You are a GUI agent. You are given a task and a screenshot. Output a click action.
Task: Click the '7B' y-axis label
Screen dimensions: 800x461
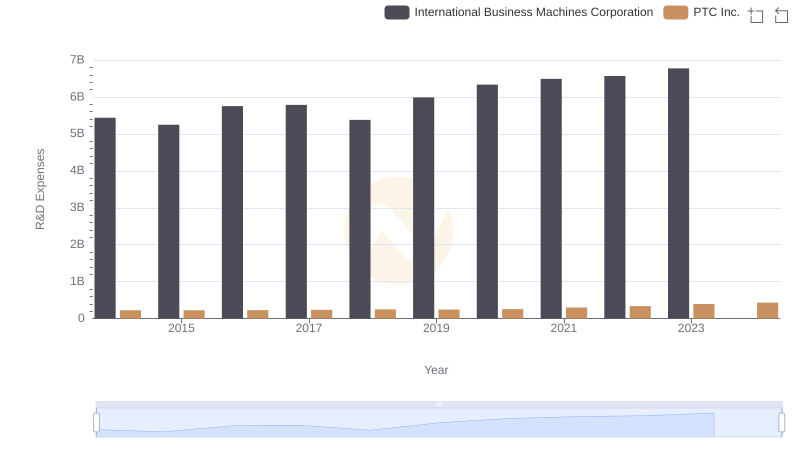point(77,60)
